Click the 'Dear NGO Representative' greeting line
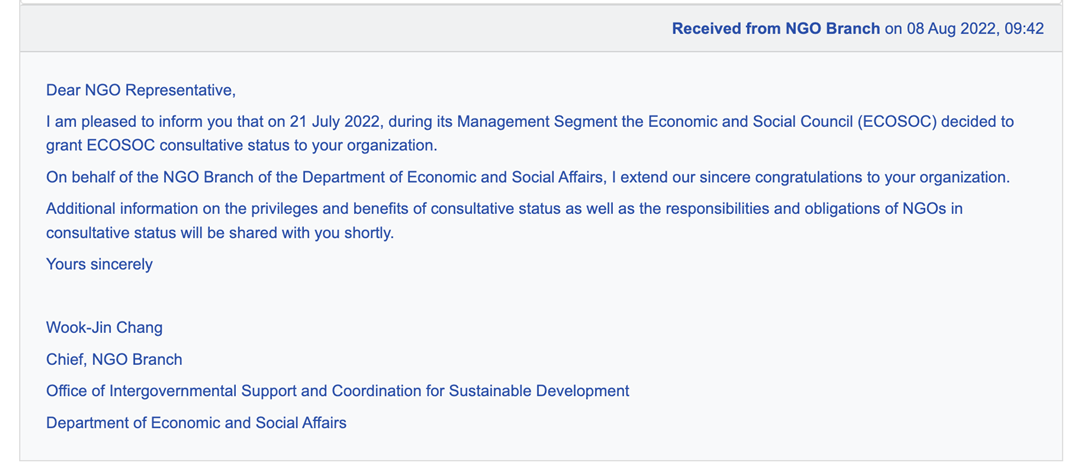 [141, 90]
